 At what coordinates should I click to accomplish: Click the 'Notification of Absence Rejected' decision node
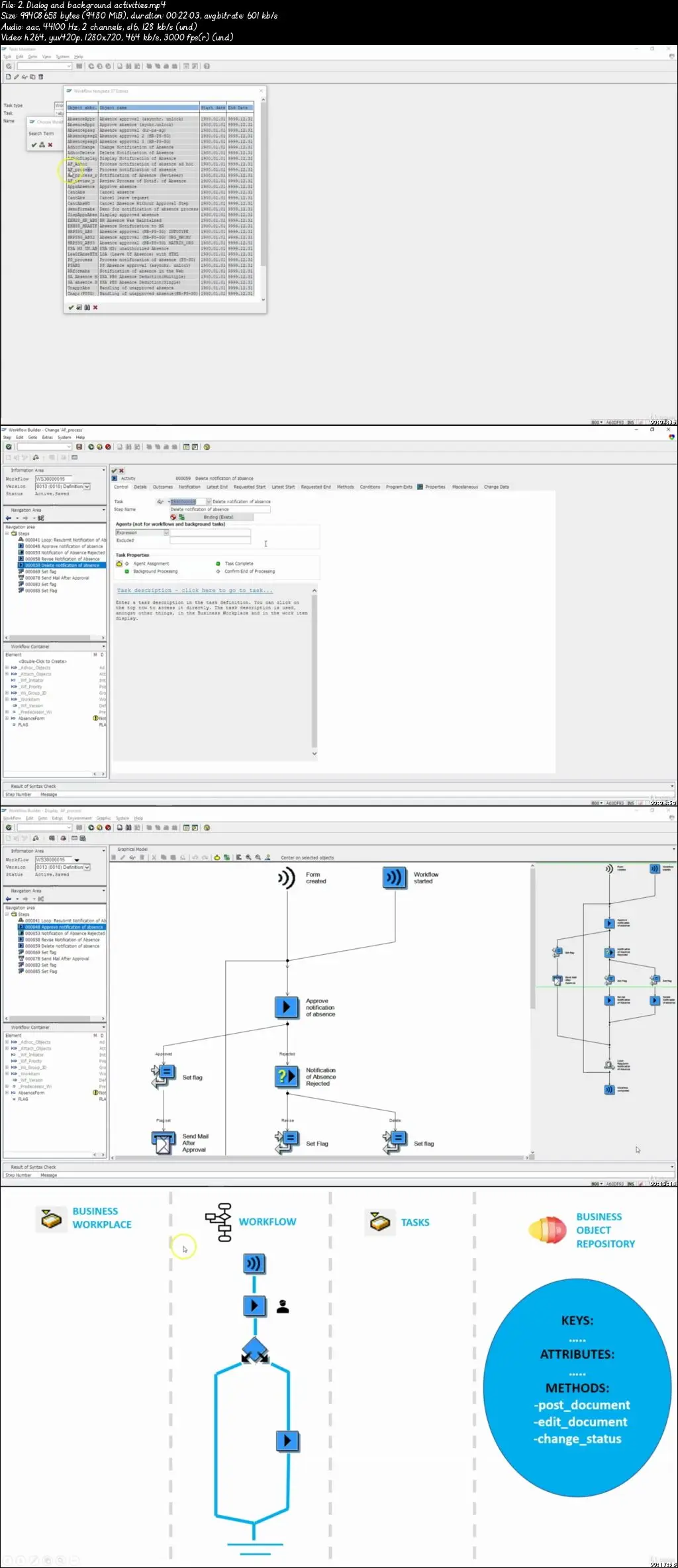click(x=287, y=1077)
